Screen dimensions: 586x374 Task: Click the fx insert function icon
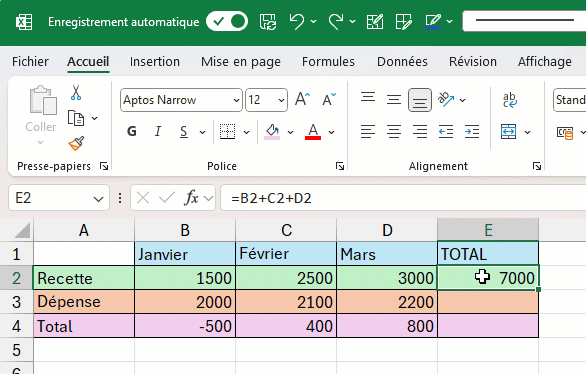coord(191,197)
